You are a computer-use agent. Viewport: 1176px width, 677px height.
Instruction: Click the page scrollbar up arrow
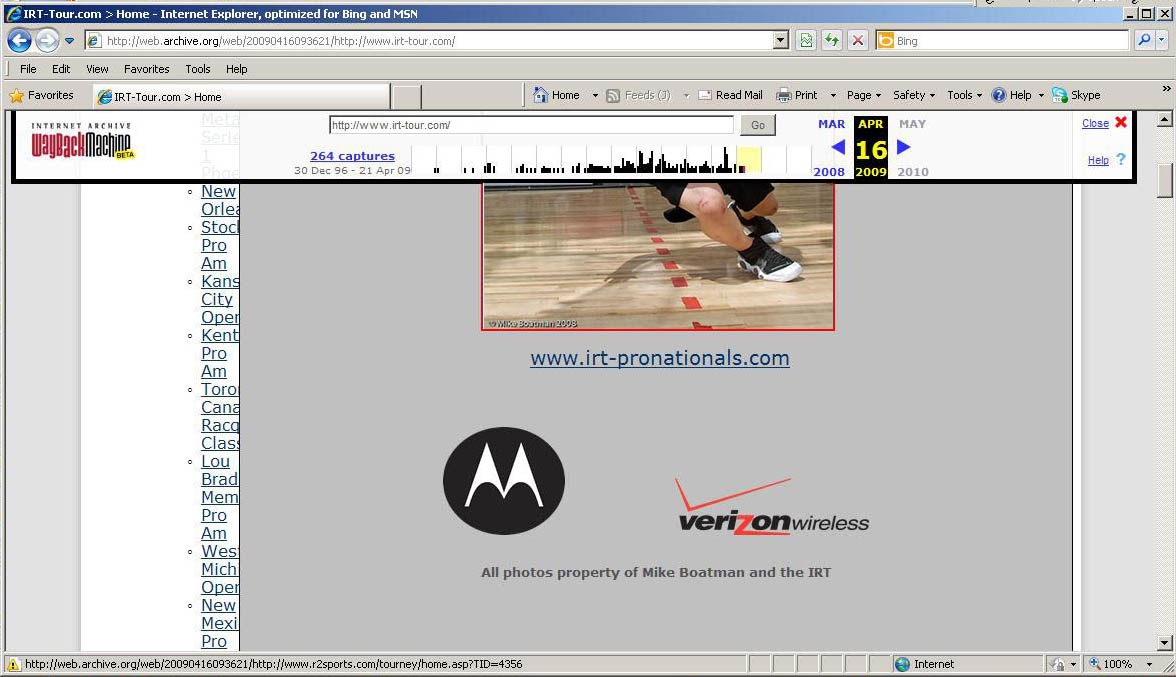coord(1164,119)
